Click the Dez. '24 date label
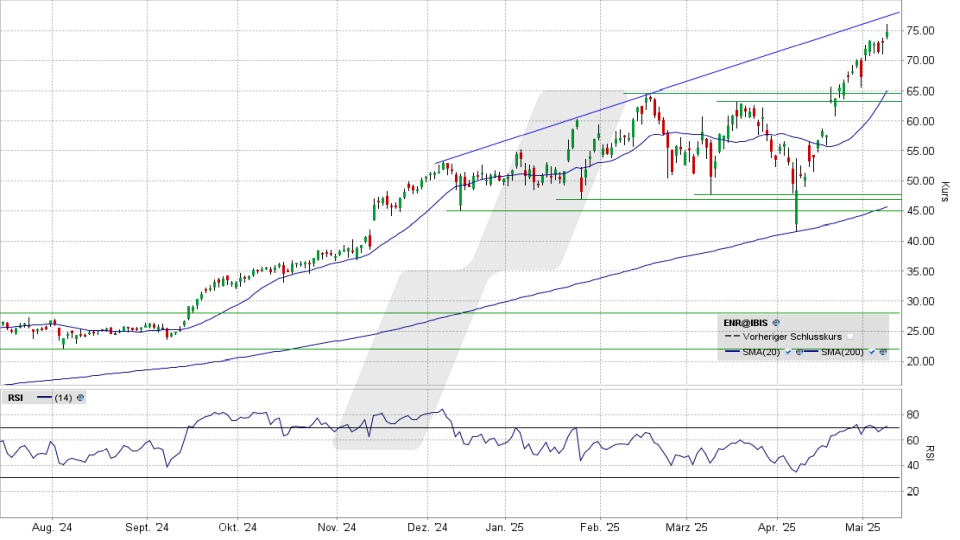This screenshot has width=960, height=540. [427, 528]
